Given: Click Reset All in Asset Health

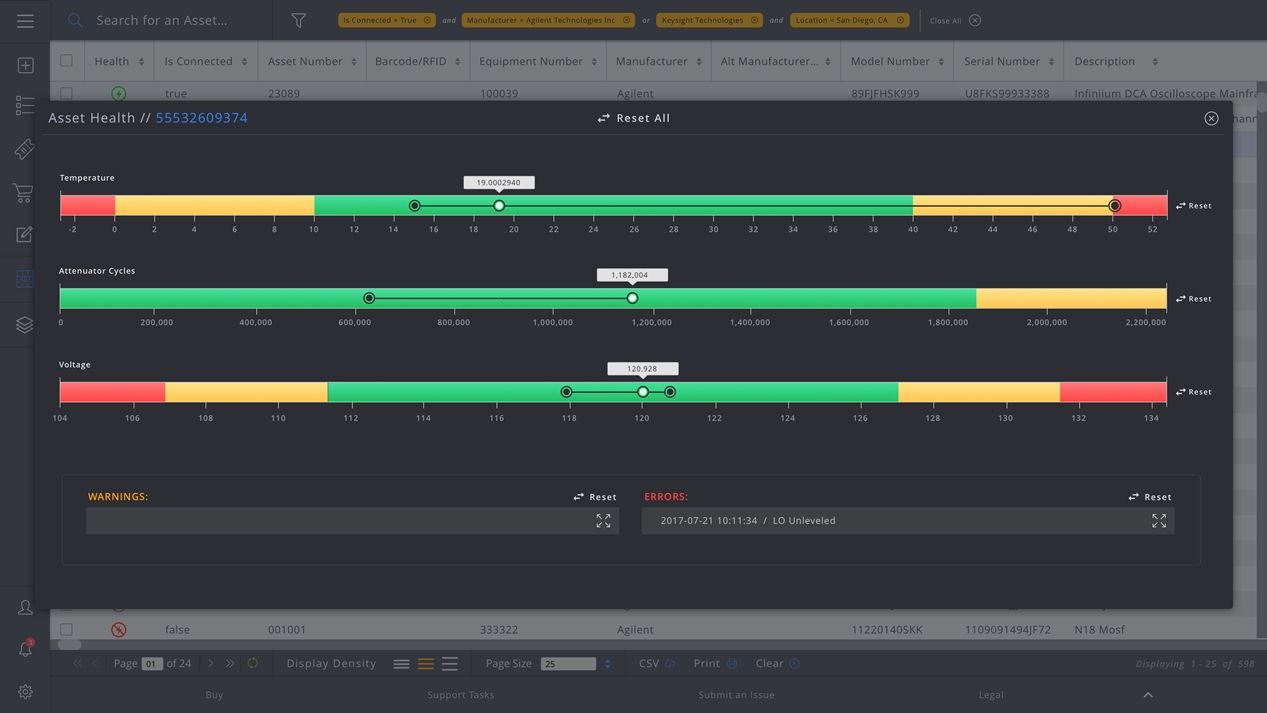Looking at the screenshot, I should pos(634,118).
